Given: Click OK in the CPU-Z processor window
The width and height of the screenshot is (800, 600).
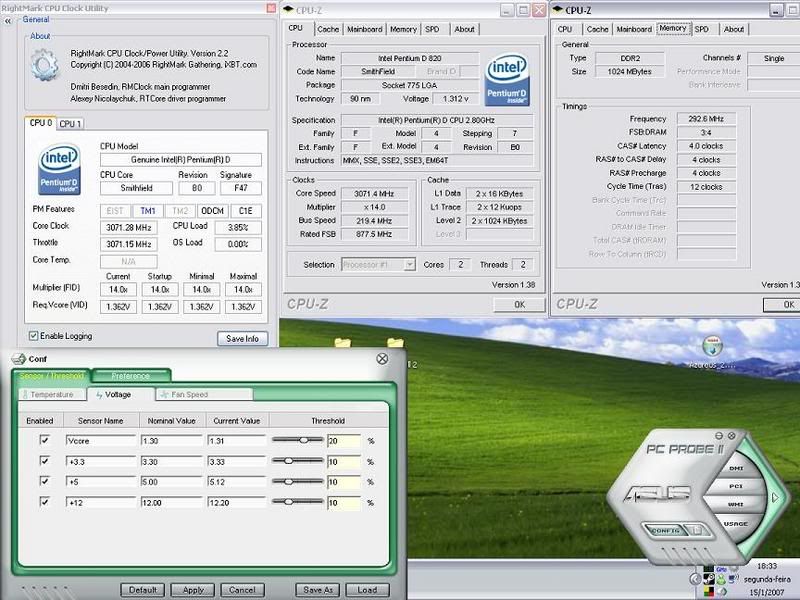Looking at the screenshot, I should 519,305.
